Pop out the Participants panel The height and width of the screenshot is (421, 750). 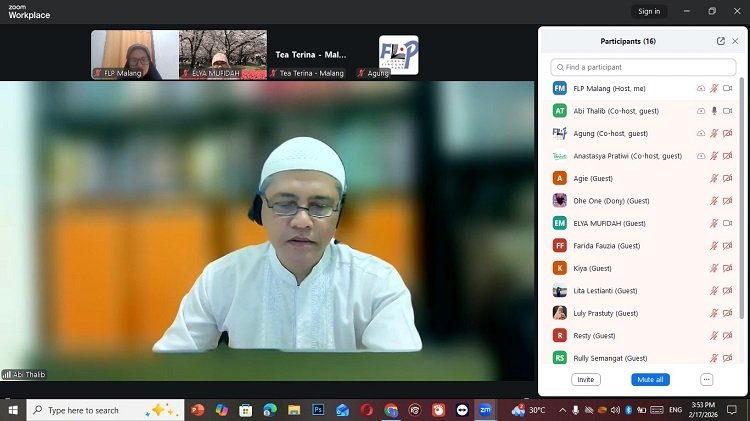(x=720, y=41)
